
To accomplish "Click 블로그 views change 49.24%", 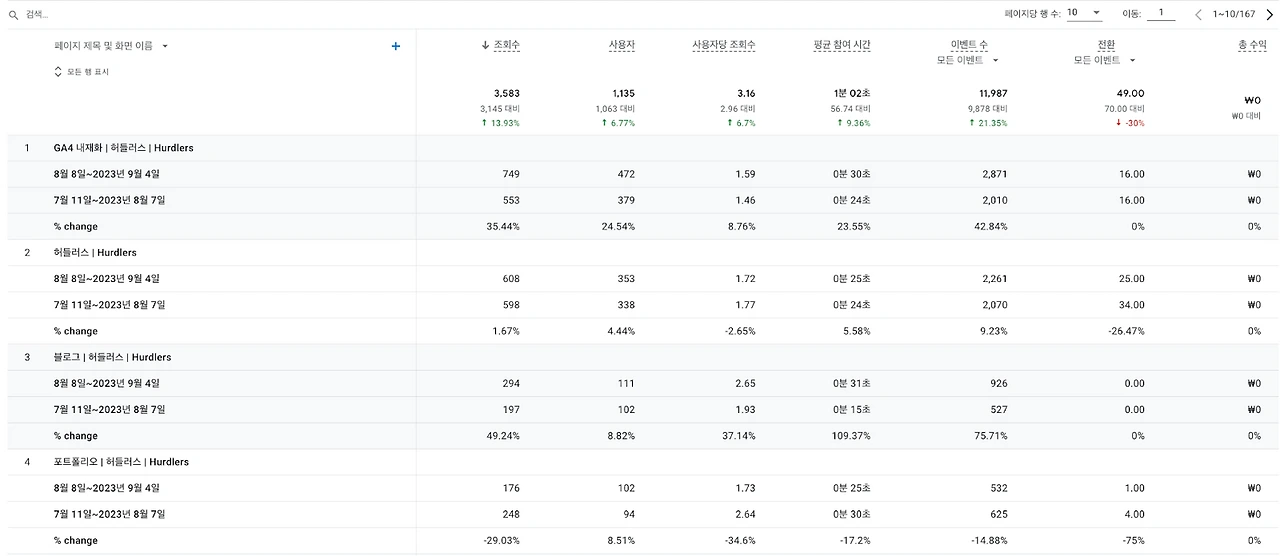I will pos(503,436).
